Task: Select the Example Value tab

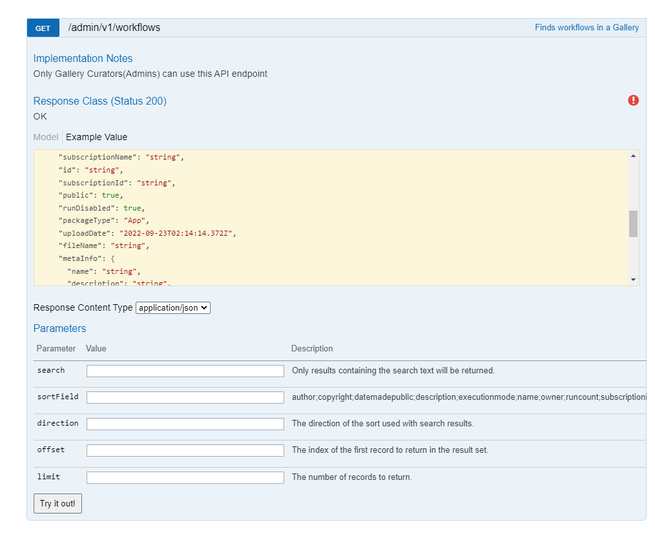Action: 96,137
